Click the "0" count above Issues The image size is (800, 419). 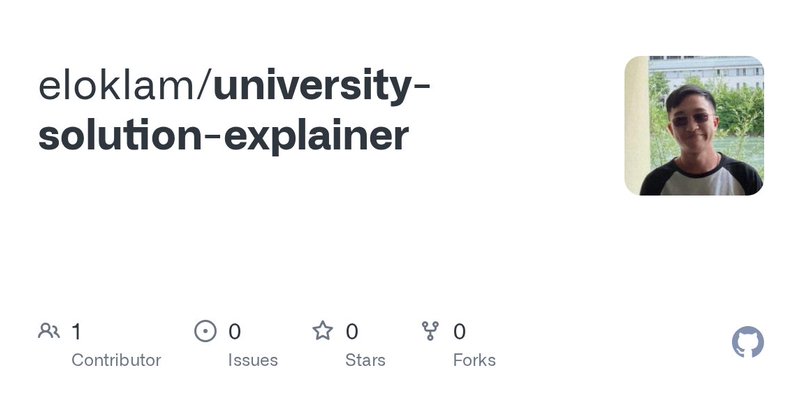click(x=235, y=331)
